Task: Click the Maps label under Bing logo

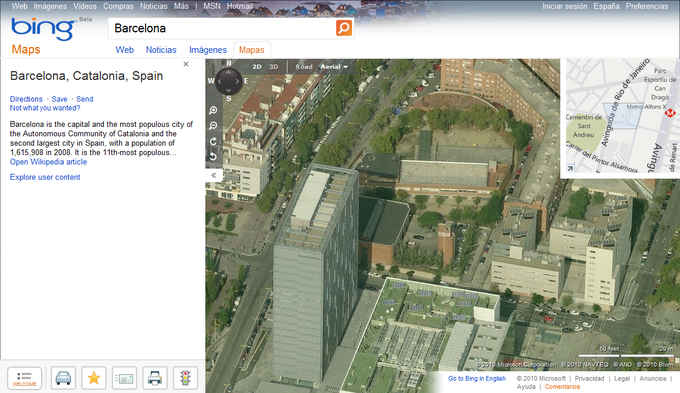Action: (x=26, y=49)
